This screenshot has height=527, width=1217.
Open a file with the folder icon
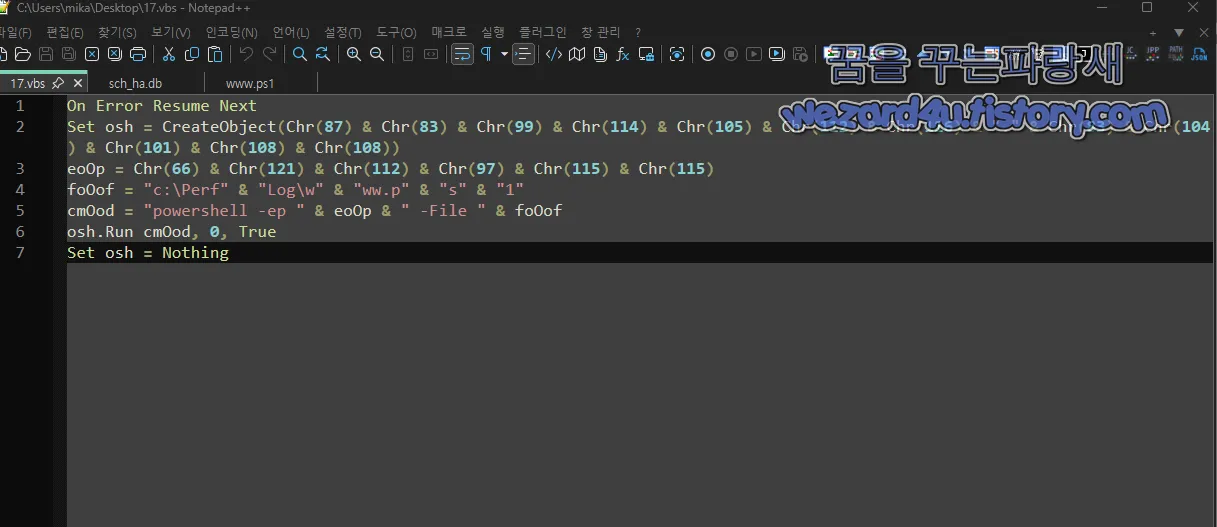coord(23,54)
